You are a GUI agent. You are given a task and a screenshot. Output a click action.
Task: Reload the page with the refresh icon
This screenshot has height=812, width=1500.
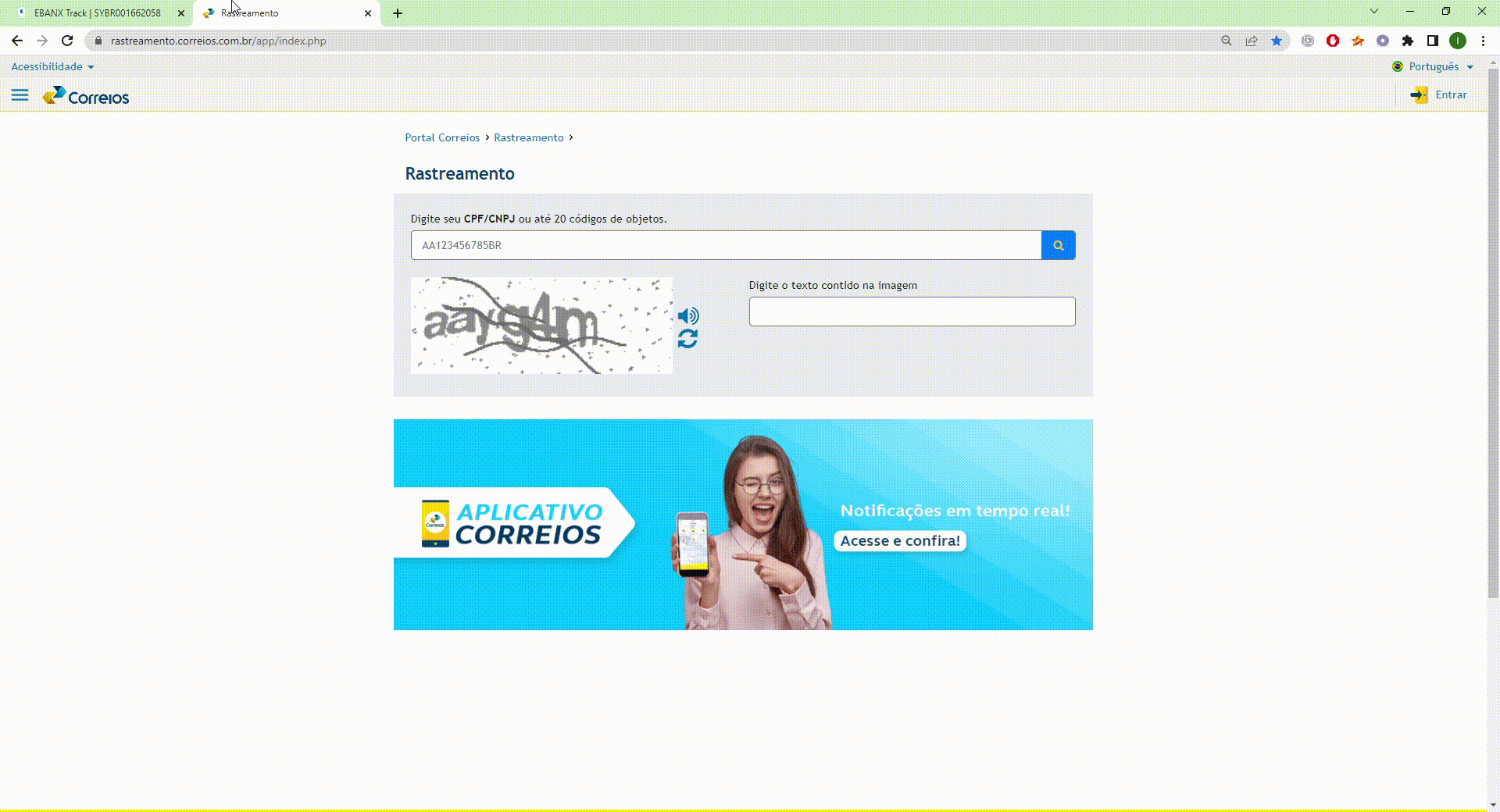[67, 41]
